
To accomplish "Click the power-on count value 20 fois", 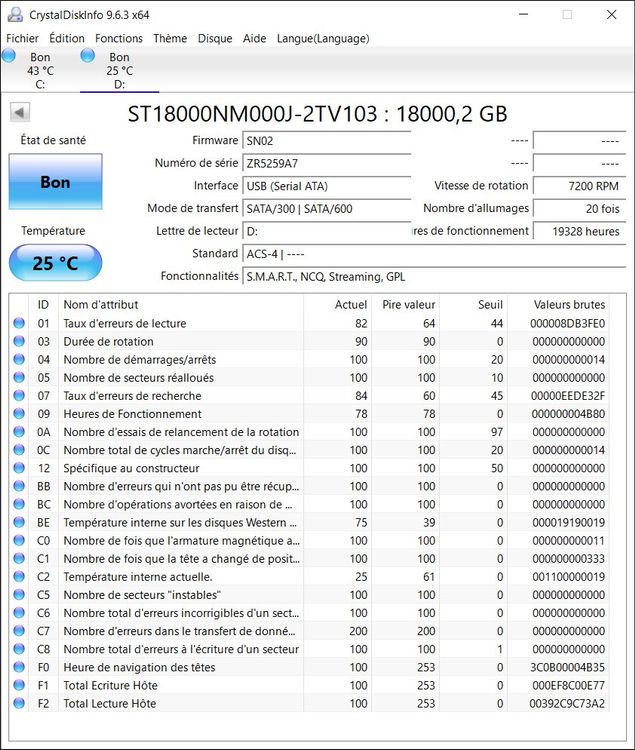I will pyautogui.click(x=580, y=209).
